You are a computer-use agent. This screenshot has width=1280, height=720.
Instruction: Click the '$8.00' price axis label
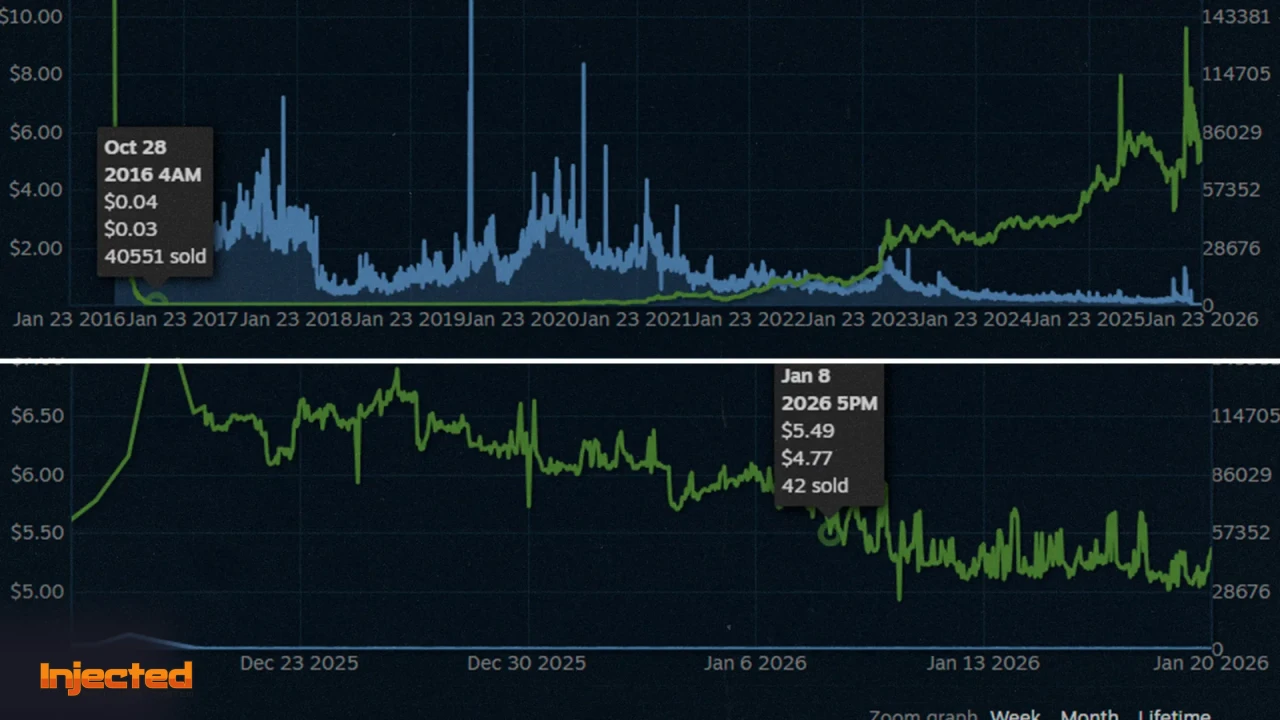tap(35, 74)
